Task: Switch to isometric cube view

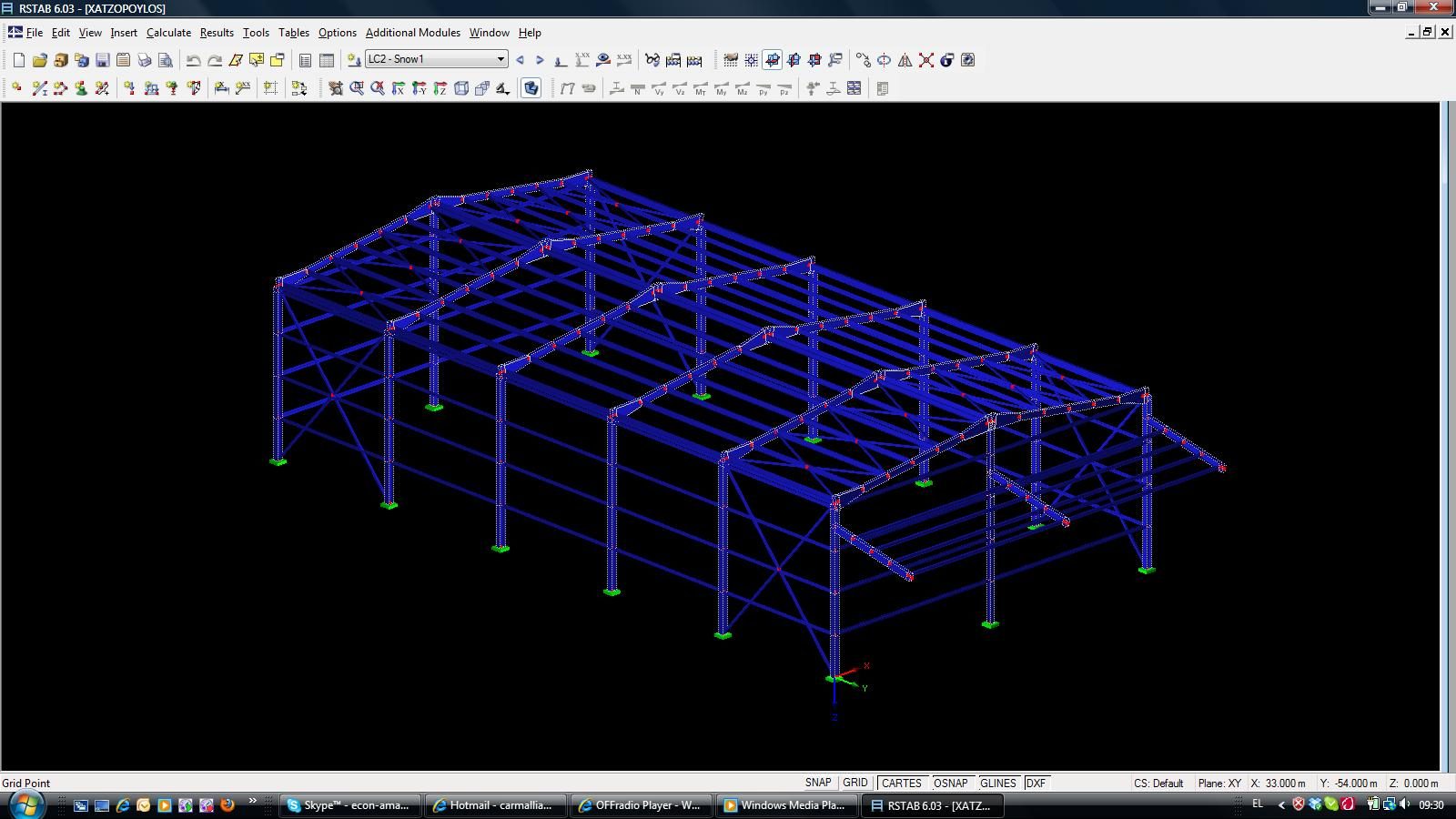Action: click(461, 88)
